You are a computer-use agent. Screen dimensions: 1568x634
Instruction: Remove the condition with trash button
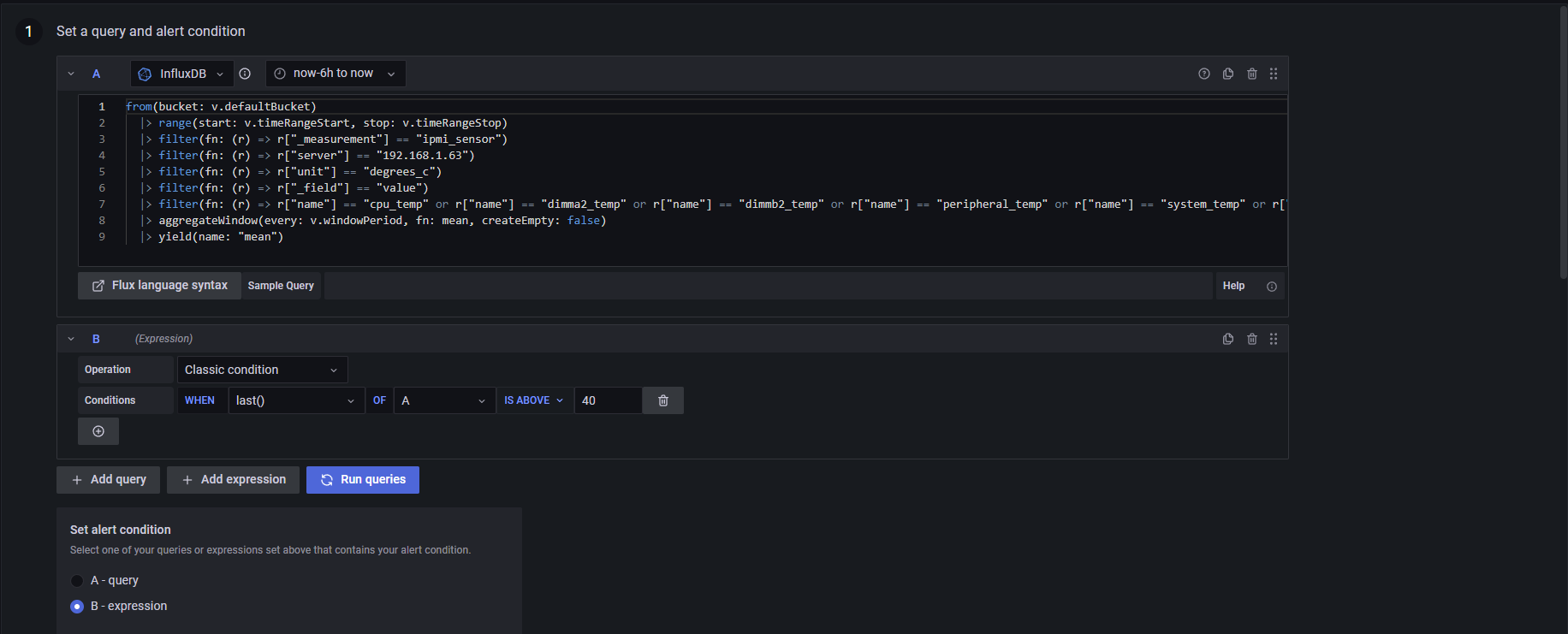(x=663, y=400)
